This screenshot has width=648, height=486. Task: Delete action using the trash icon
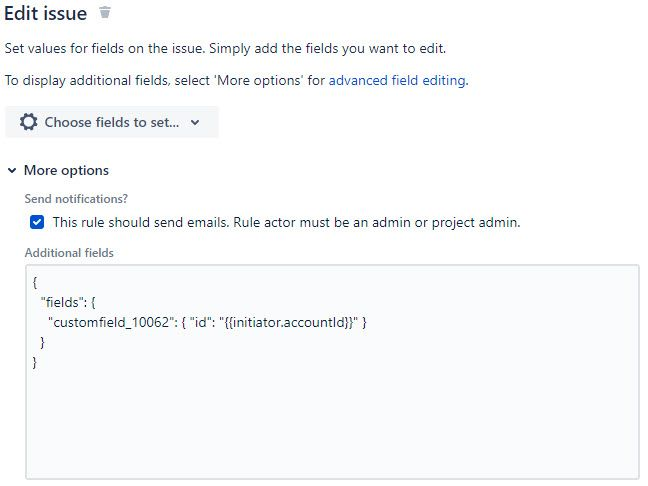[105, 12]
